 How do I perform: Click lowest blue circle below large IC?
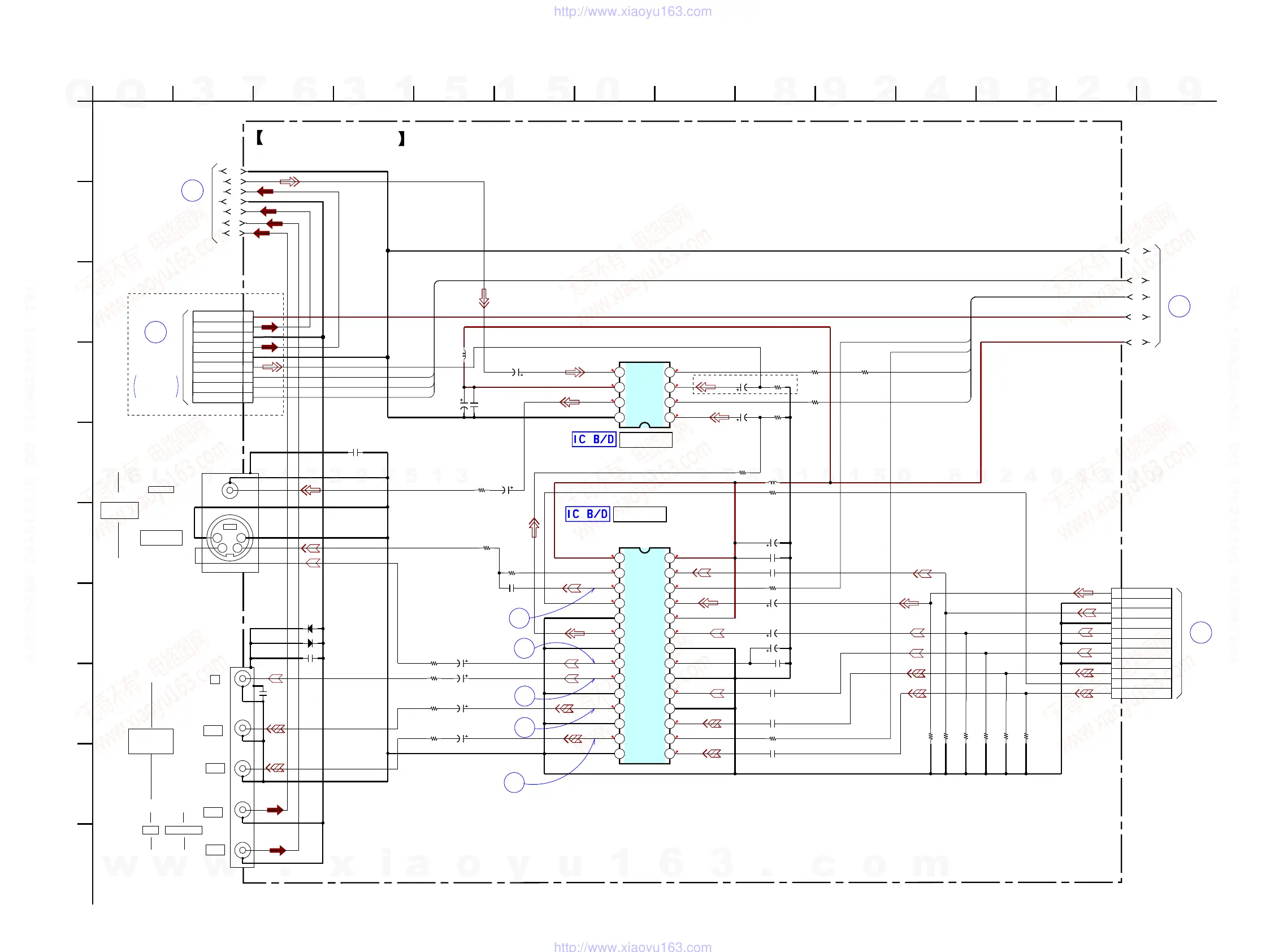coord(514,782)
